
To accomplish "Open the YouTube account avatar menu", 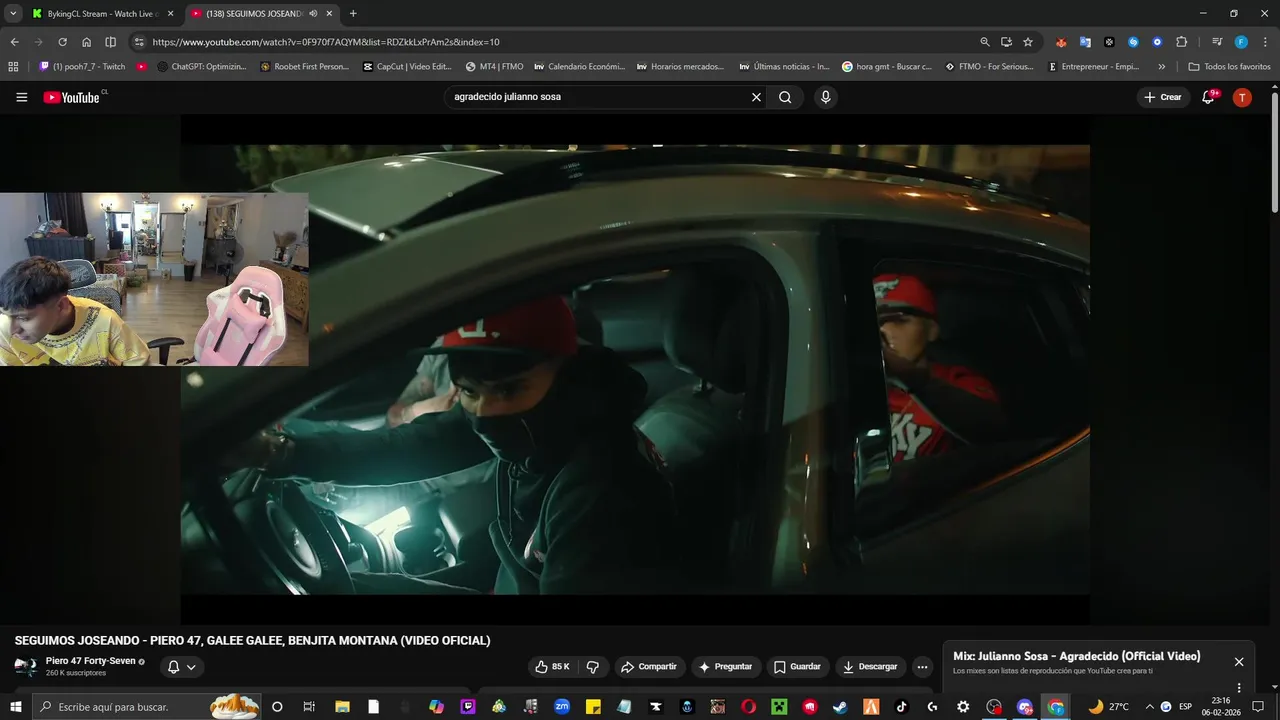I will [x=1242, y=97].
